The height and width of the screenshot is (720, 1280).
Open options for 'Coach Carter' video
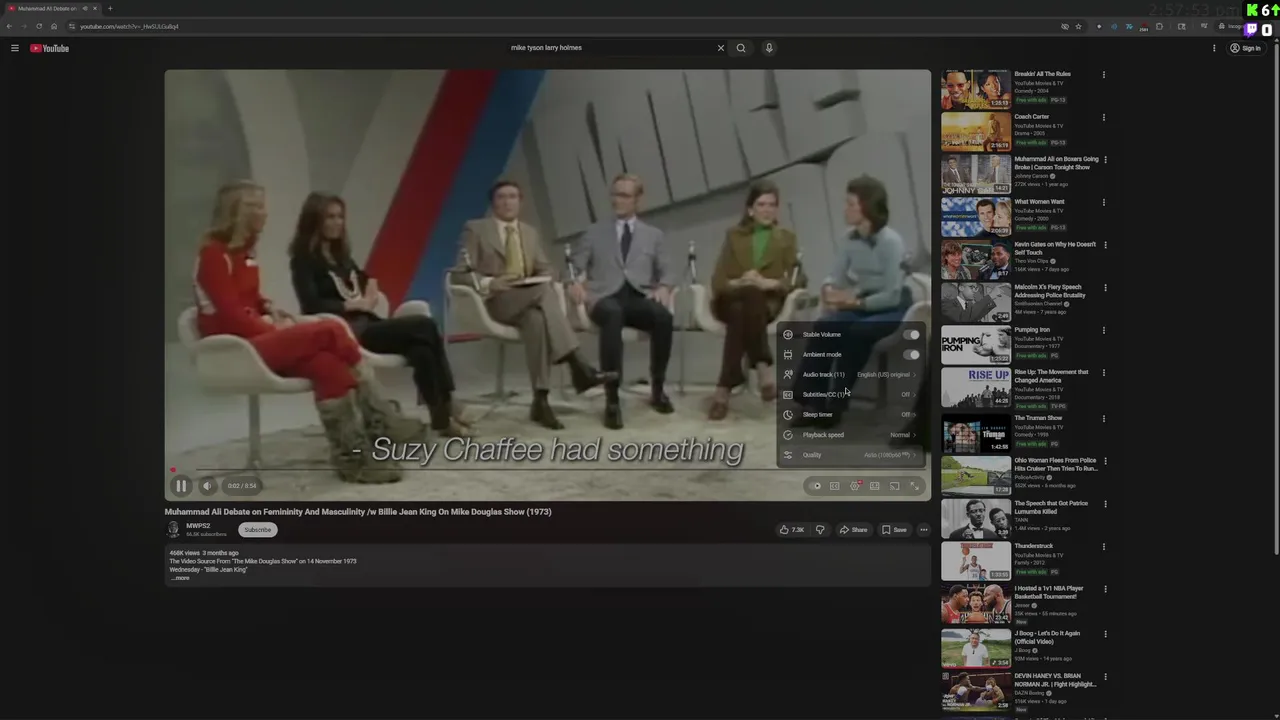(x=1104, y=118)
